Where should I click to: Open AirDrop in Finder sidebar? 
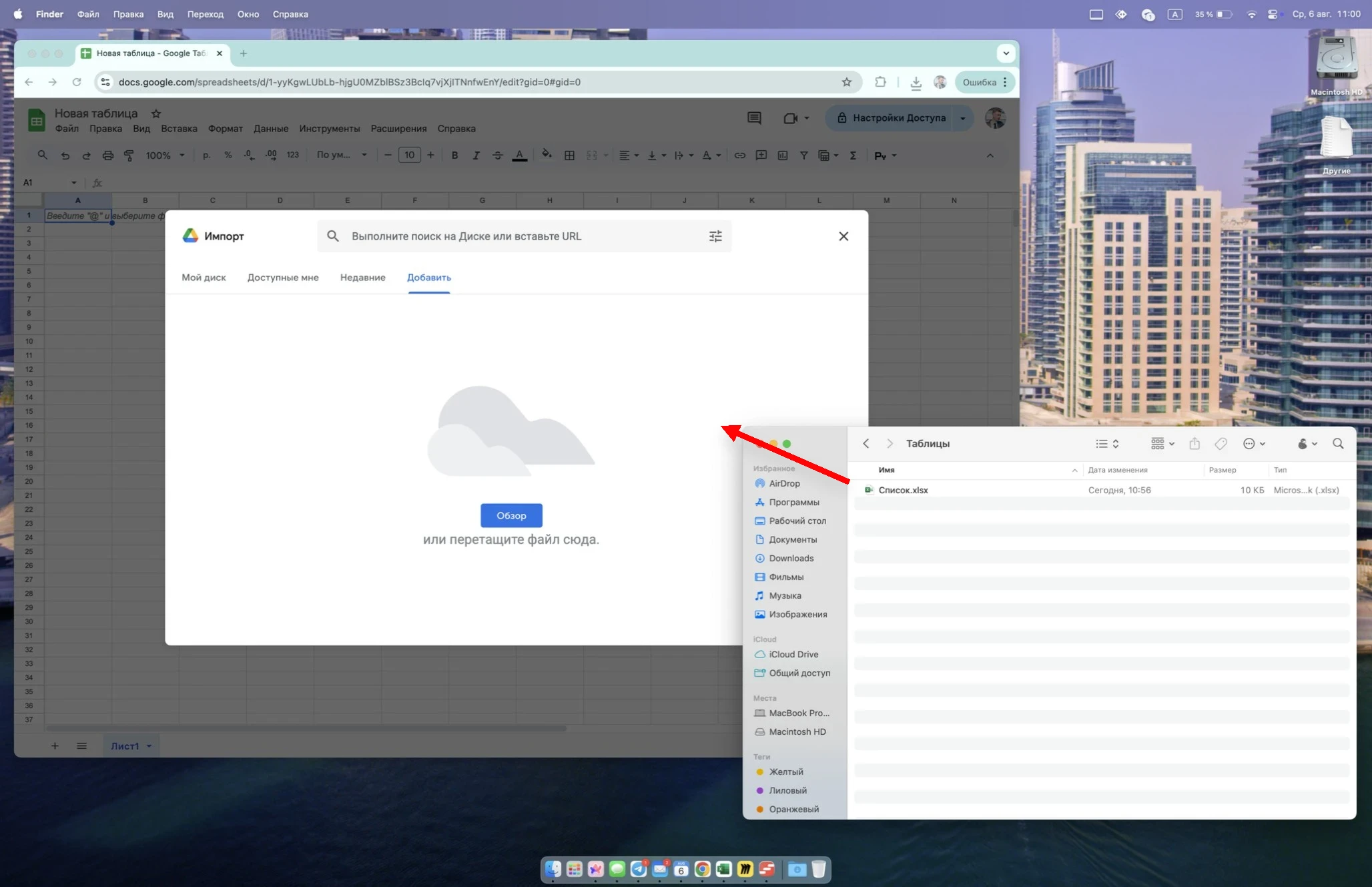pos(784,483)
